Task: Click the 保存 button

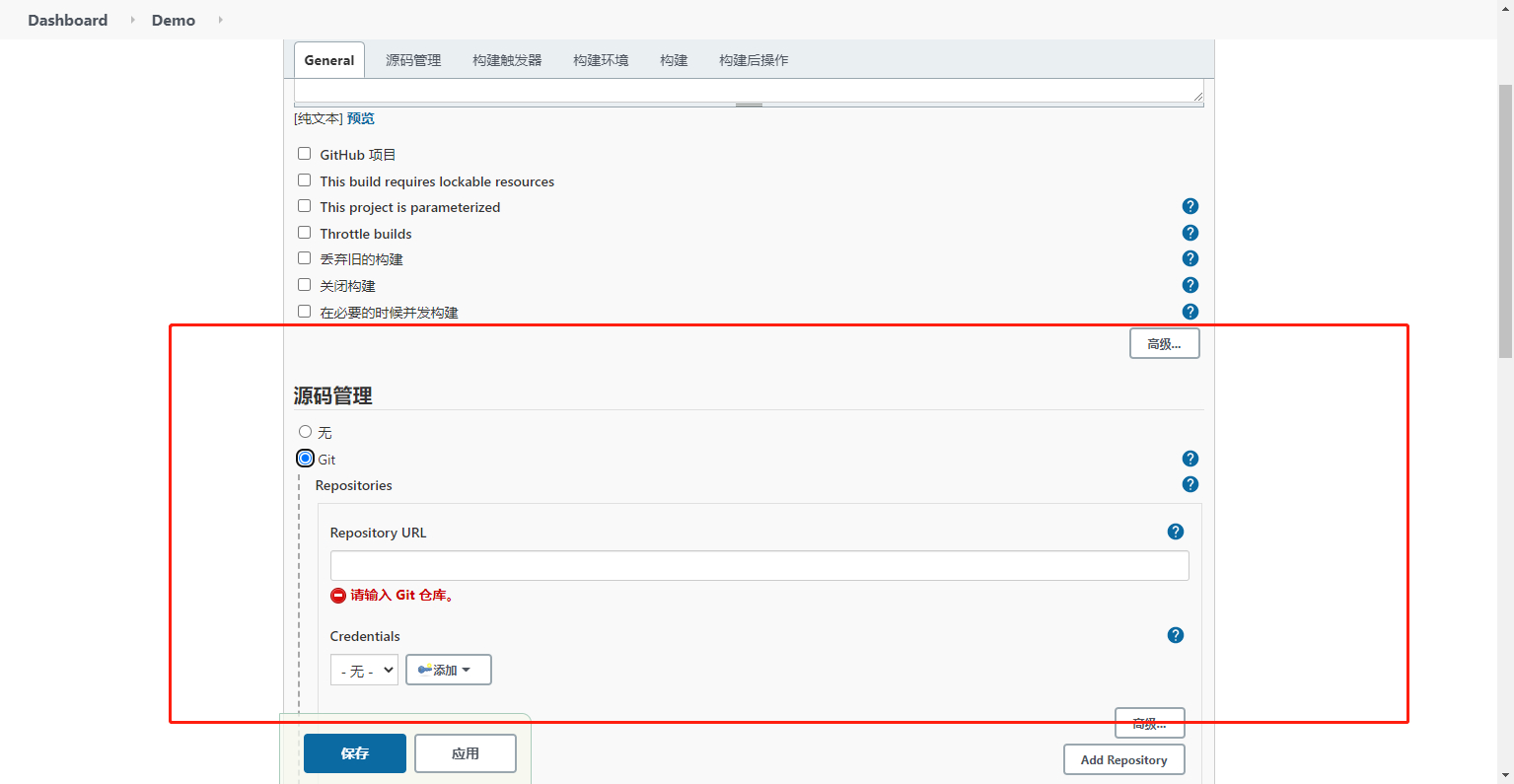Action: pyautogui.click(x=355, y=753)
